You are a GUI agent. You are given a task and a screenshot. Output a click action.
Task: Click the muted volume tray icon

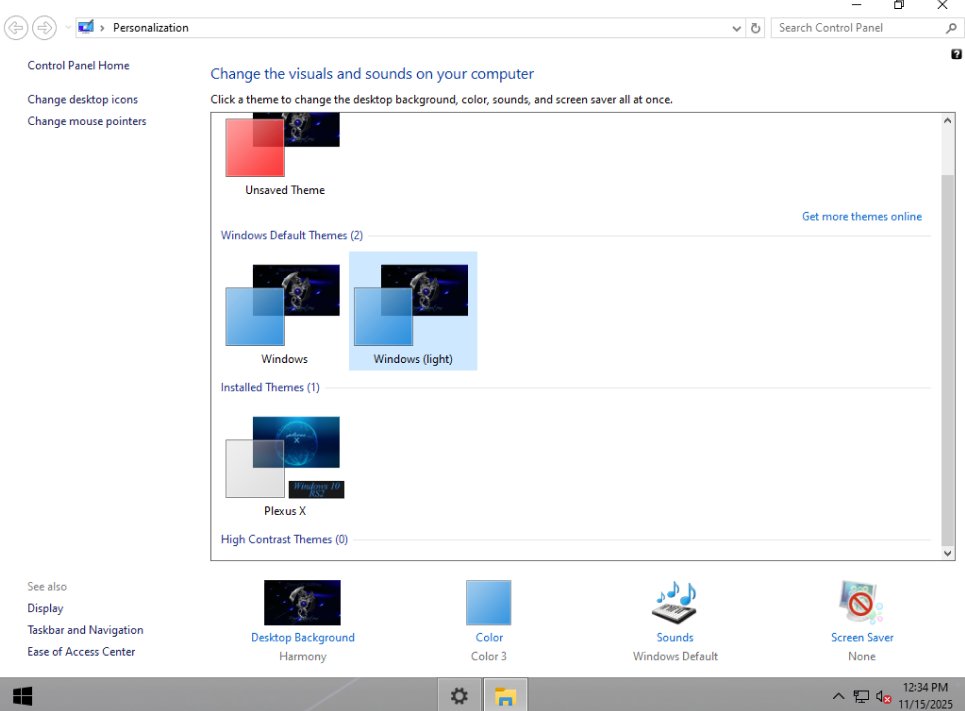point(883,697)
